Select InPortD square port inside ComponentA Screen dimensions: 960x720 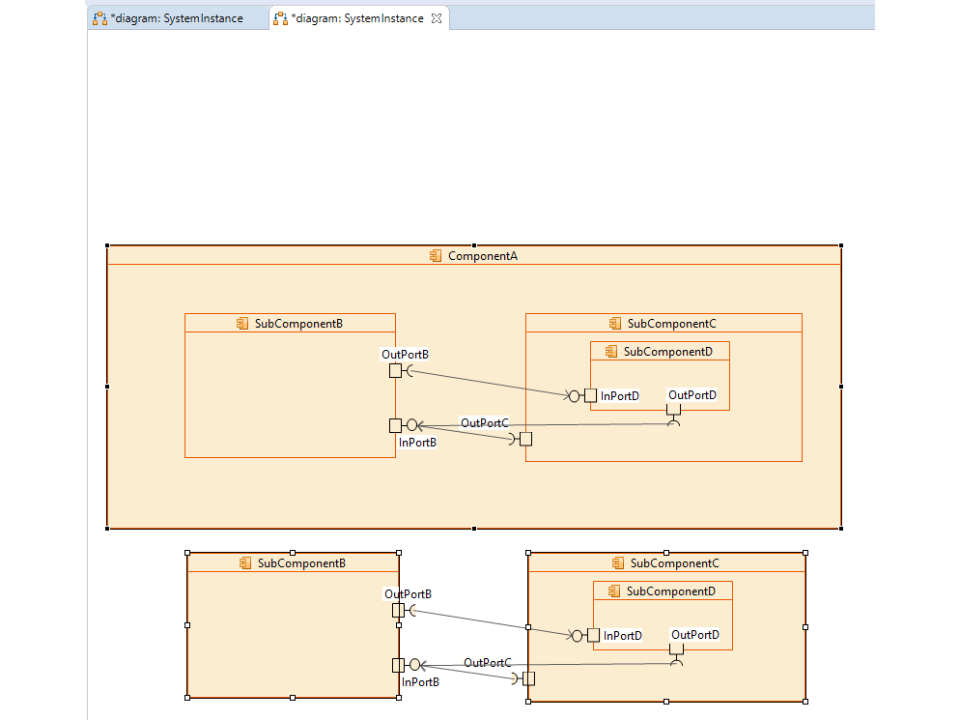tap(591, 396)
